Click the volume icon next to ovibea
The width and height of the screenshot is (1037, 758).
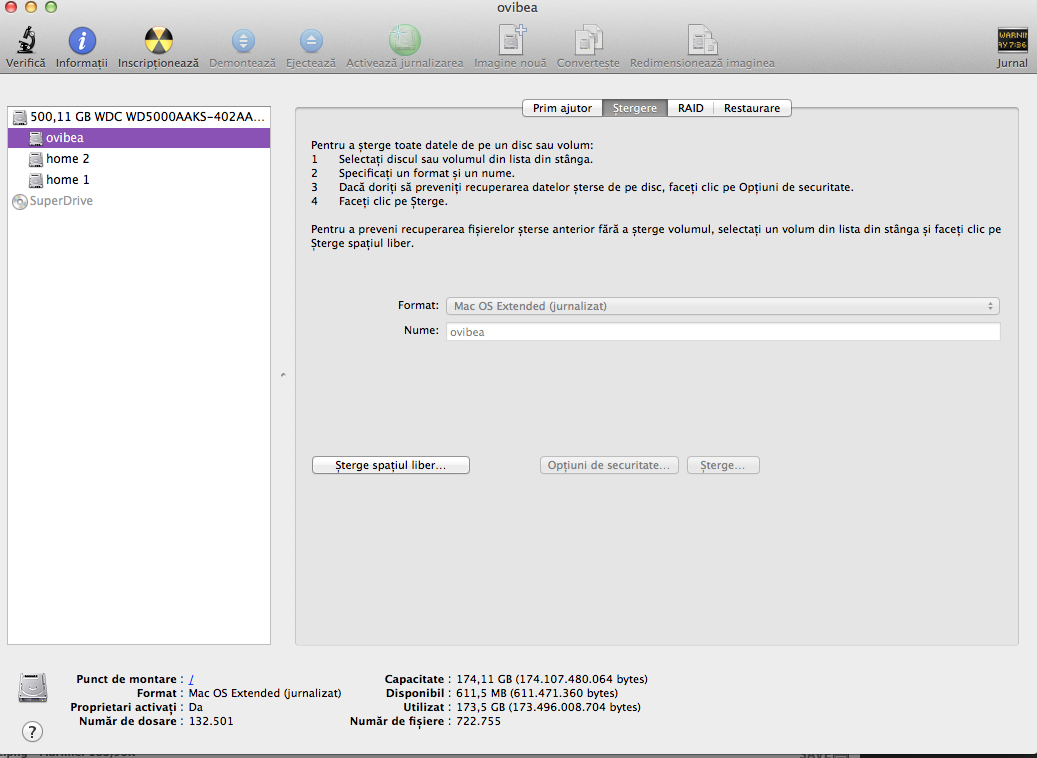click(36, 138)
